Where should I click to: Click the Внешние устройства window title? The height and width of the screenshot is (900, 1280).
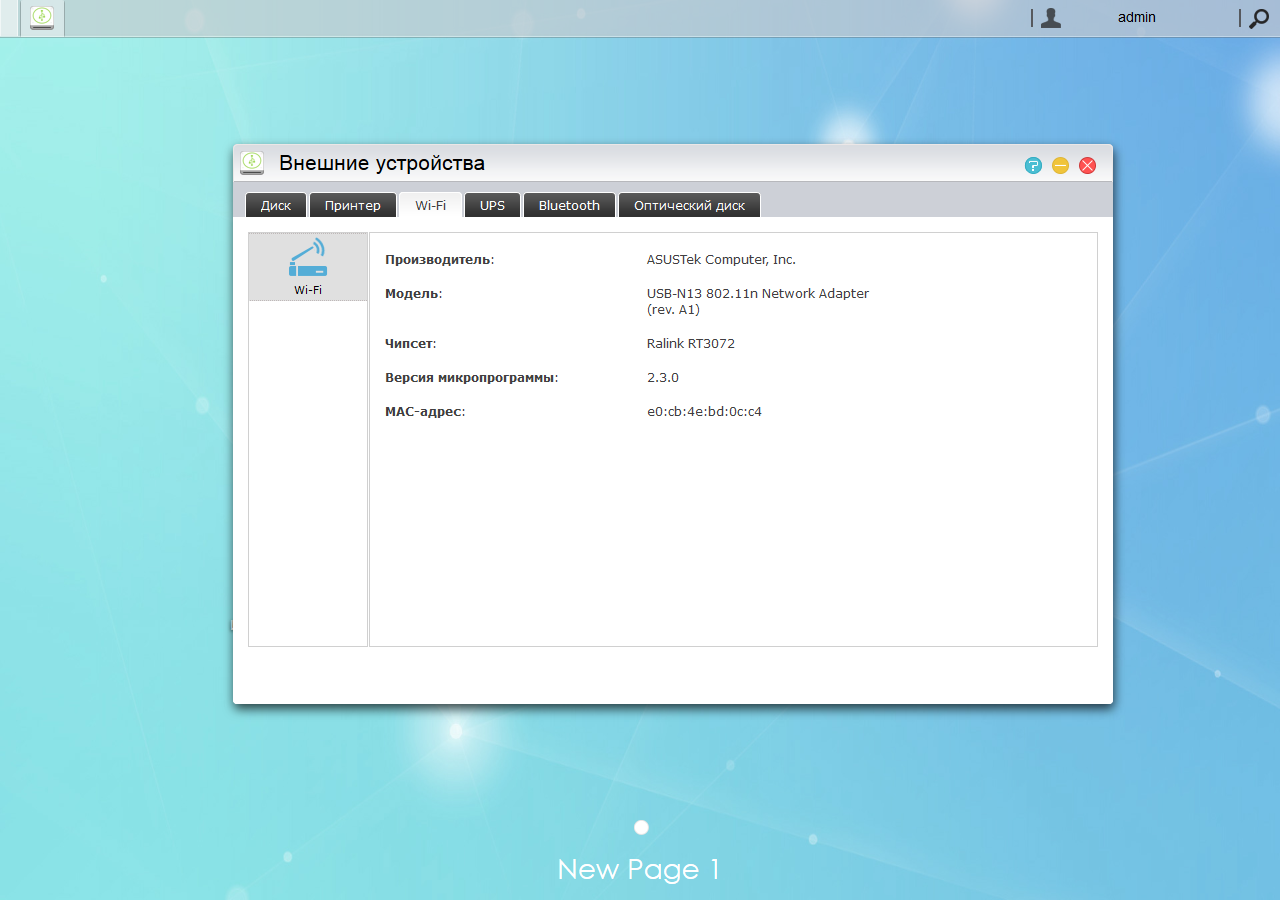click(382, 163)
